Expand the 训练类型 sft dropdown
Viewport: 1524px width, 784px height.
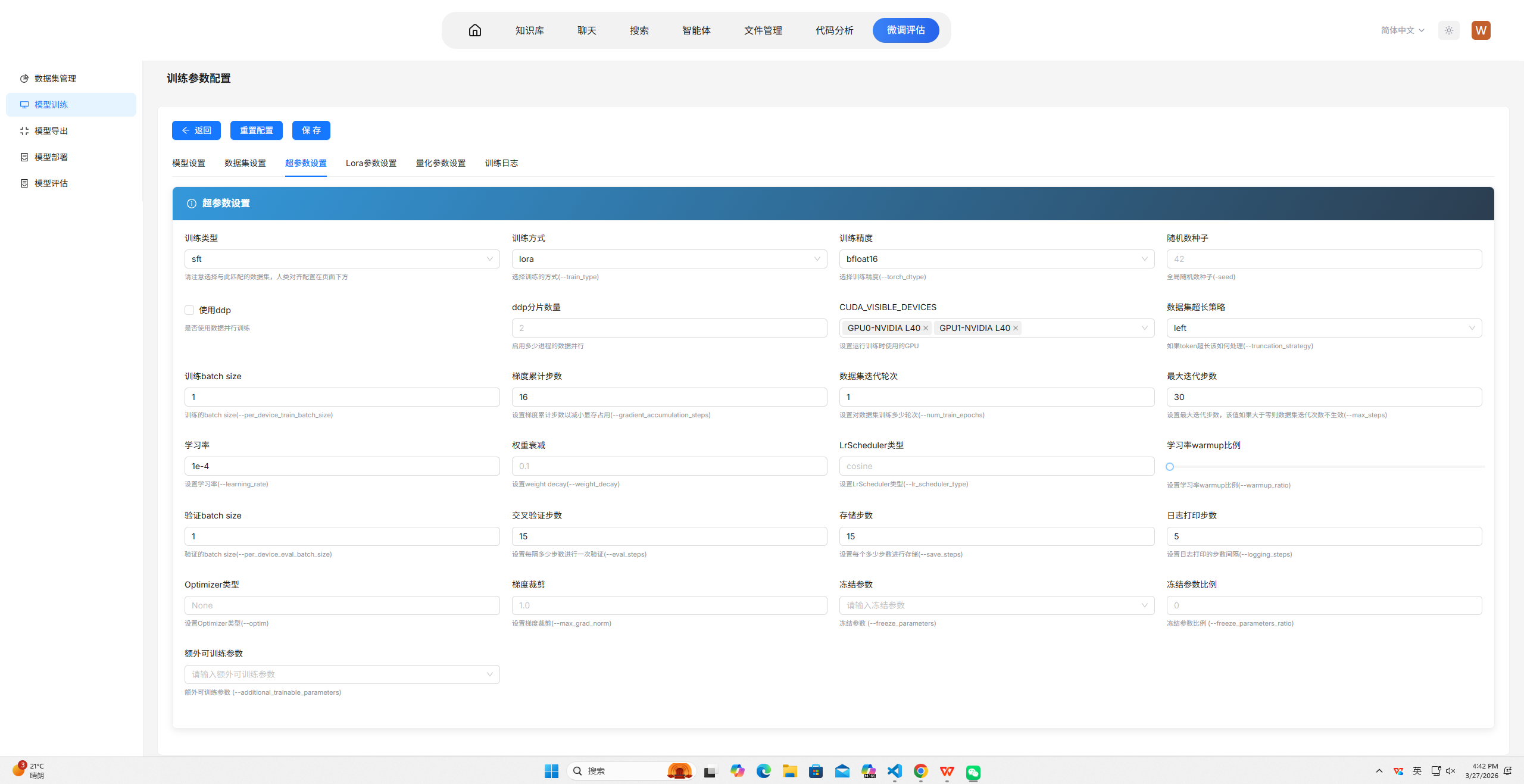(342, 259)
